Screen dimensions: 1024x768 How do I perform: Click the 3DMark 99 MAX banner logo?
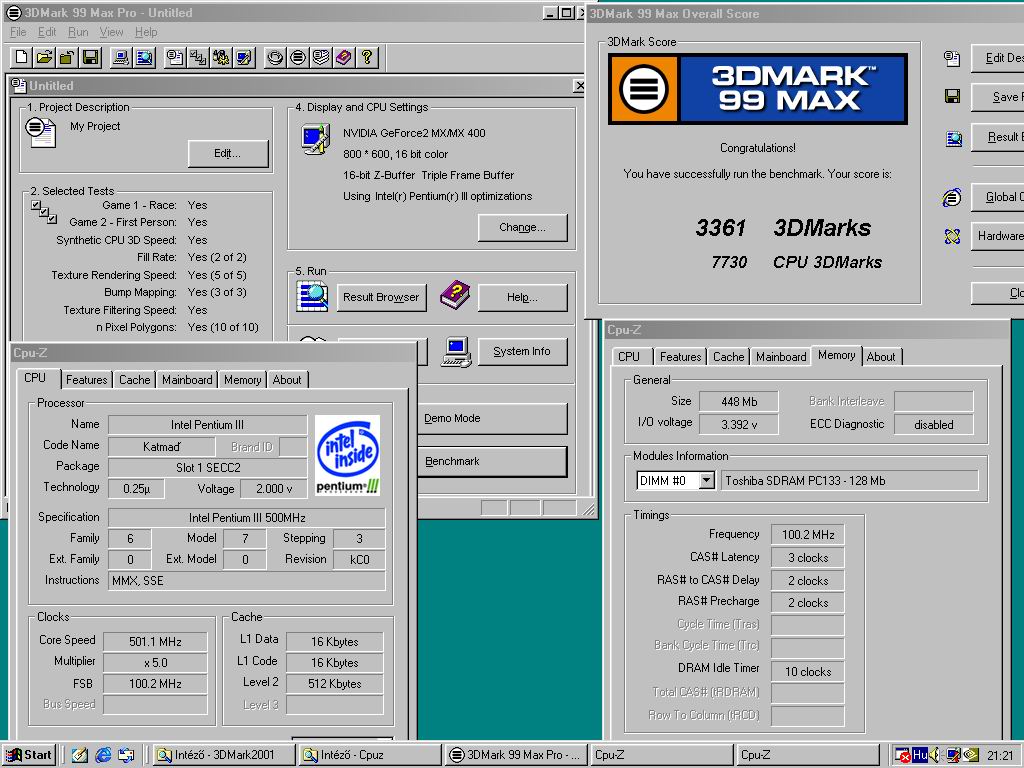coord(758,89)
